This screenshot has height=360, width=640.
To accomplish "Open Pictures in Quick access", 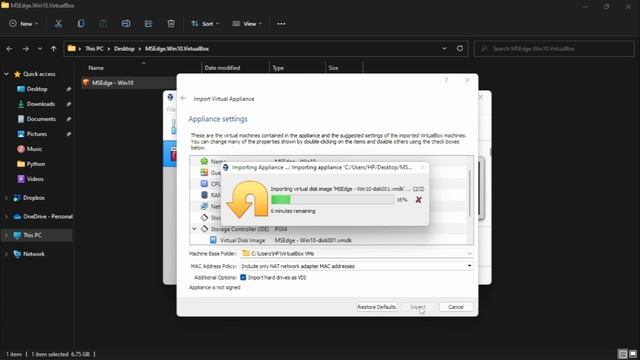I will pos(36,134).
